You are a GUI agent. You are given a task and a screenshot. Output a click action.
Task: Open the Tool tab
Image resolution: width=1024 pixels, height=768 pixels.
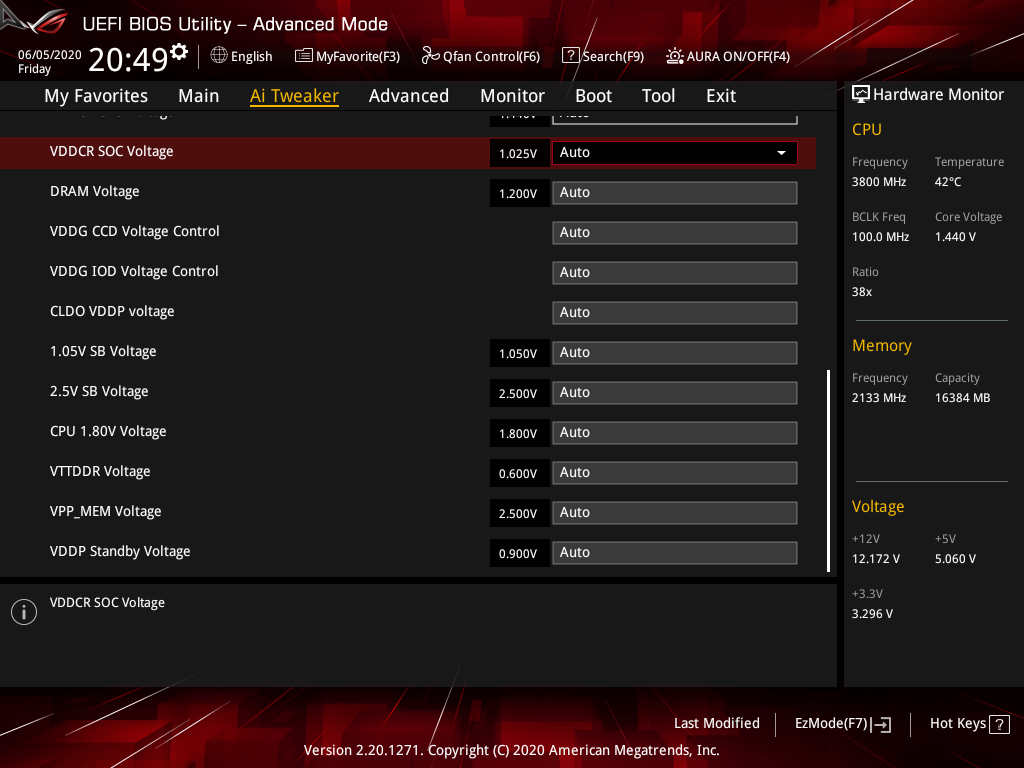[x=658, y=96]
